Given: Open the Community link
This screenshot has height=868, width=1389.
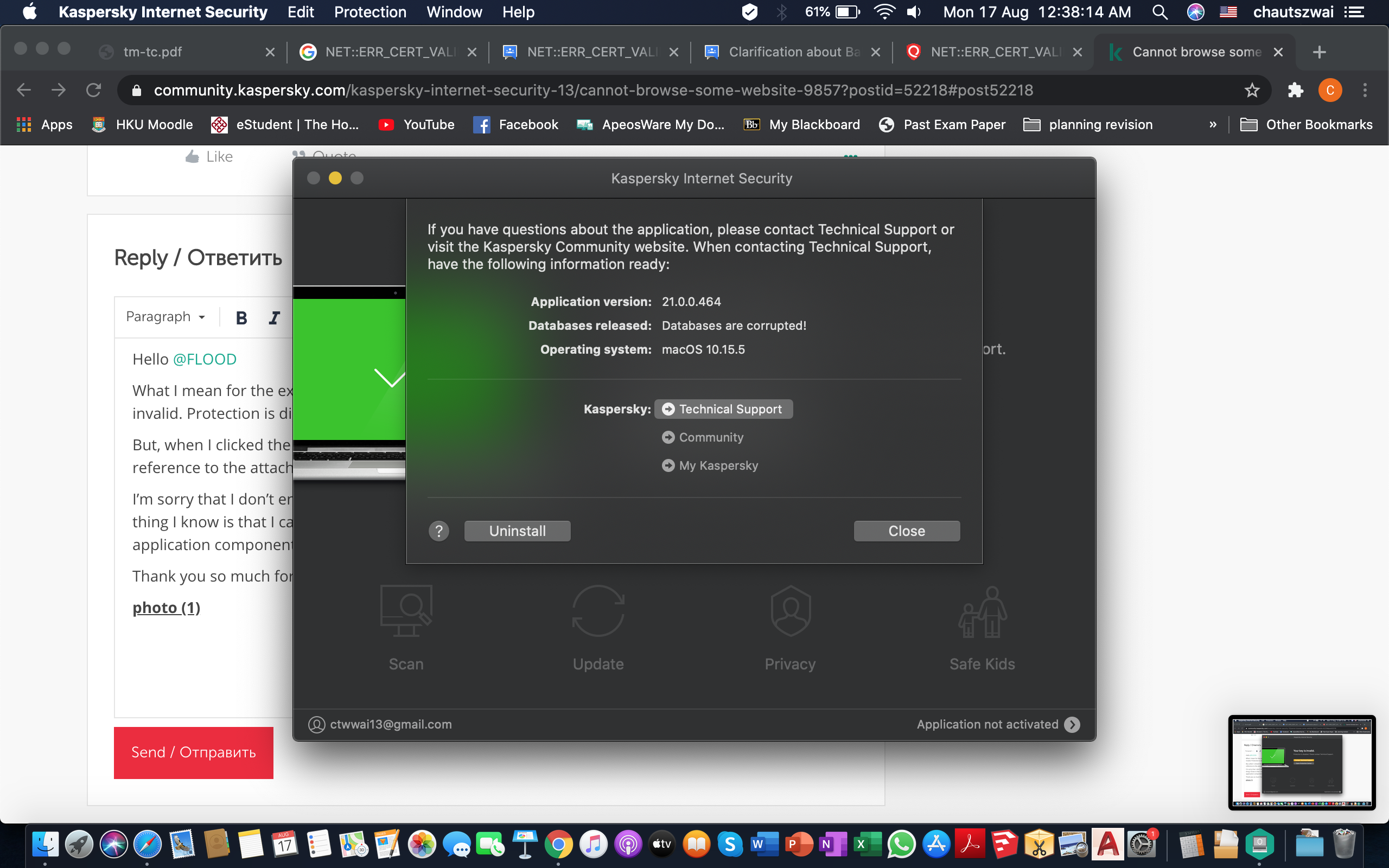Looking at the screenshot, I should (711, 437).
